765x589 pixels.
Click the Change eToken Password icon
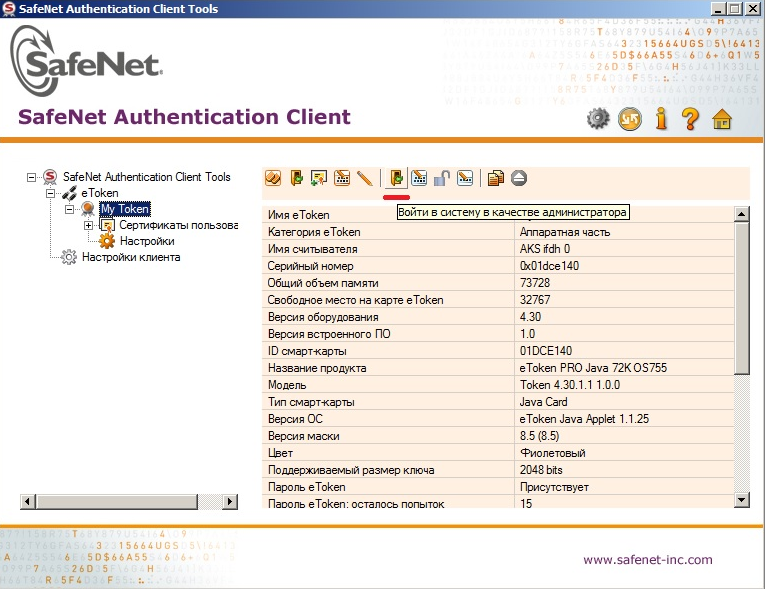(342, 178)
